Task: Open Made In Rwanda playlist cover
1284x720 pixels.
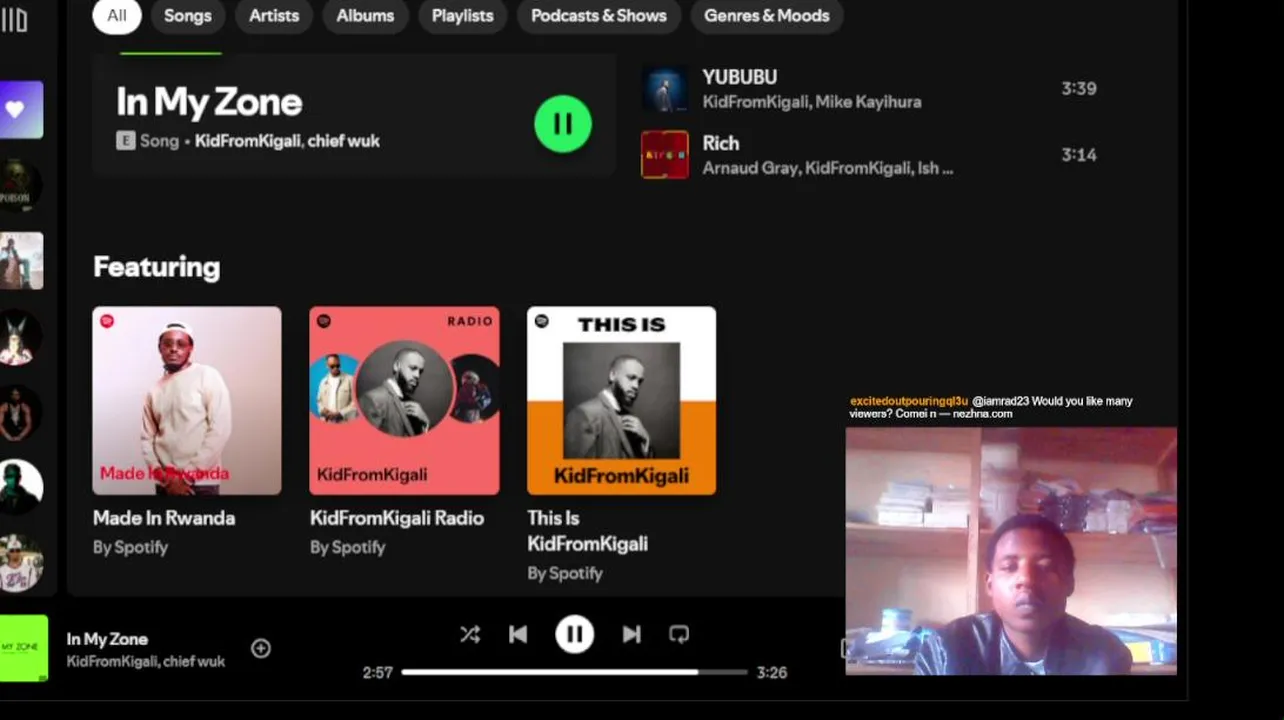Action: click(x=187, y=401)
